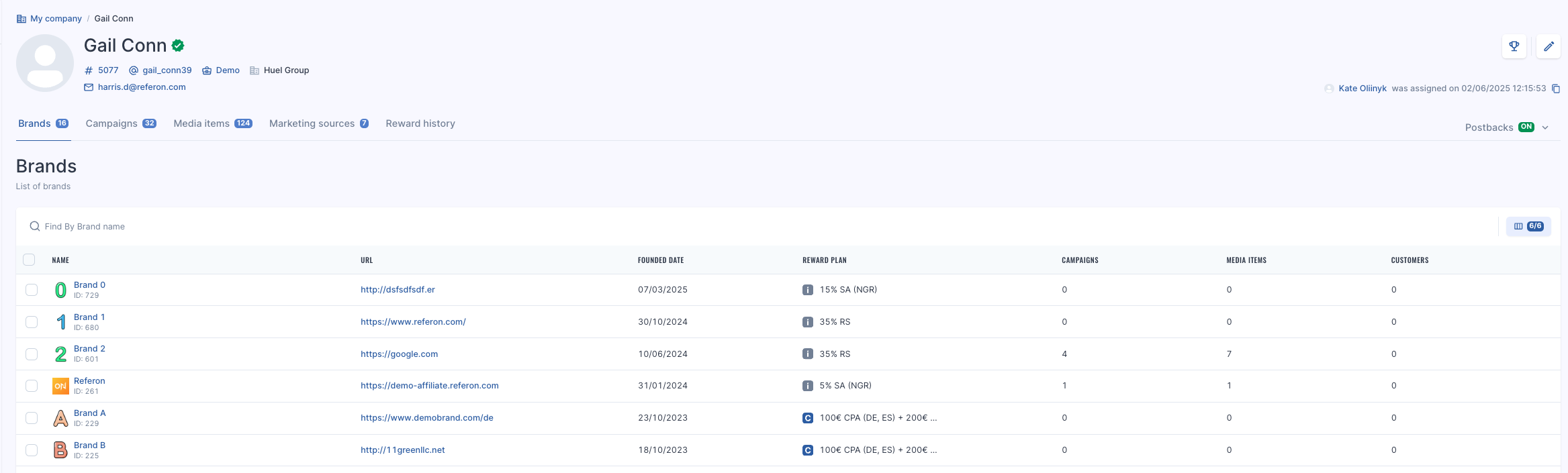1568x473 pixels.
Task: Sort by the Founded Date column header
Action: pyautogui.click(x=661, y=260)
